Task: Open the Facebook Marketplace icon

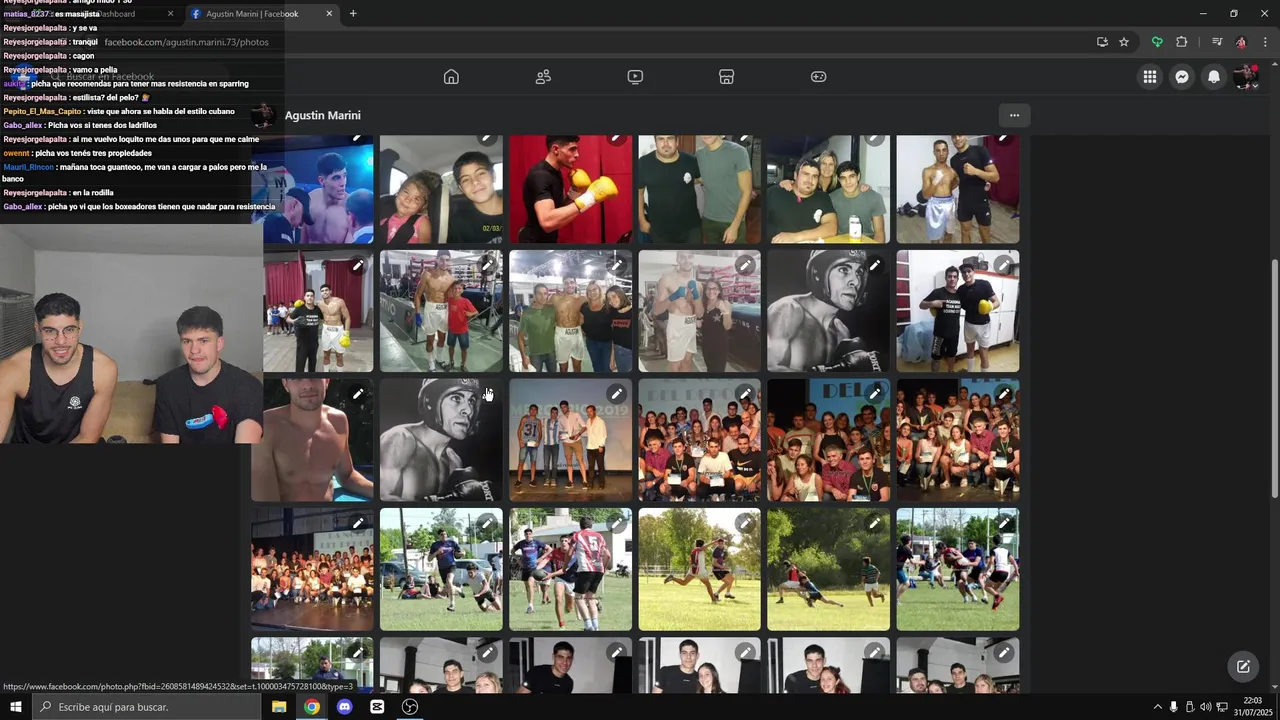Action: click(727, 77)
